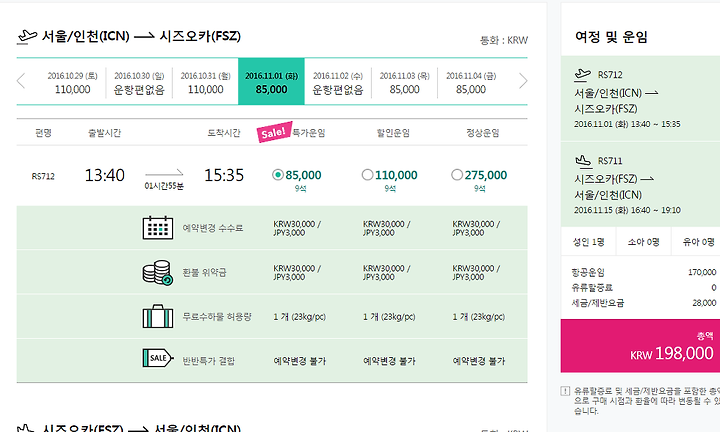Viewport: 720px width, 432px height.
Task: Click the 반반특가 결합 row label
Action: (x=209, y=361)
